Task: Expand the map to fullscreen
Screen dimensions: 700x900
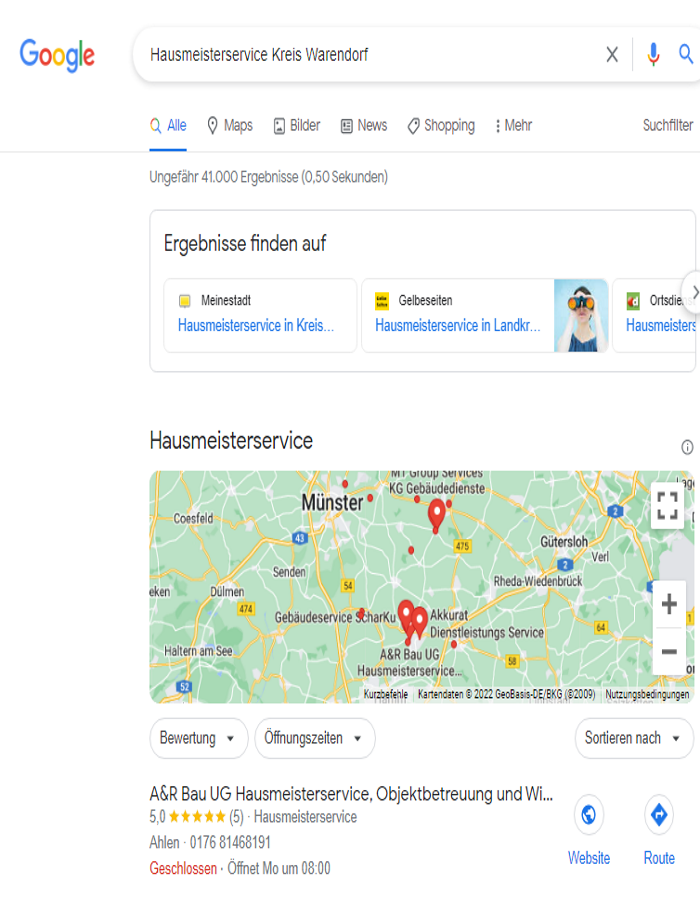Action: point(668,506)
